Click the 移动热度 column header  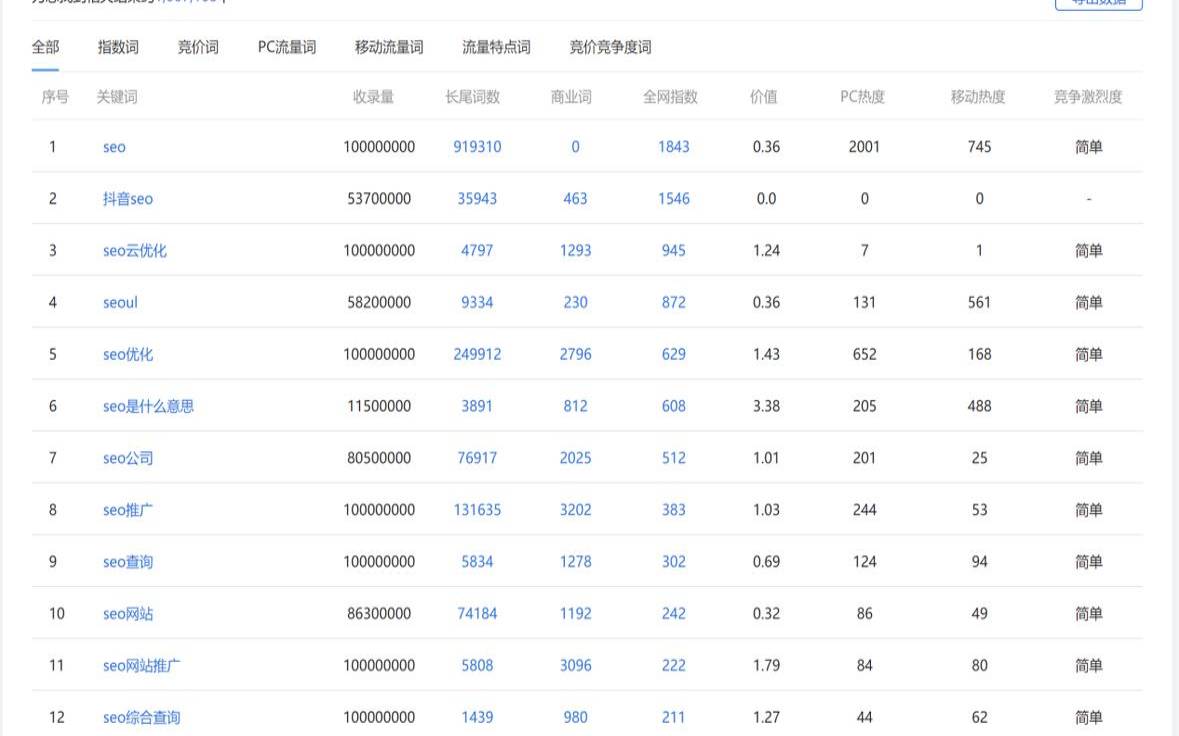977,97
